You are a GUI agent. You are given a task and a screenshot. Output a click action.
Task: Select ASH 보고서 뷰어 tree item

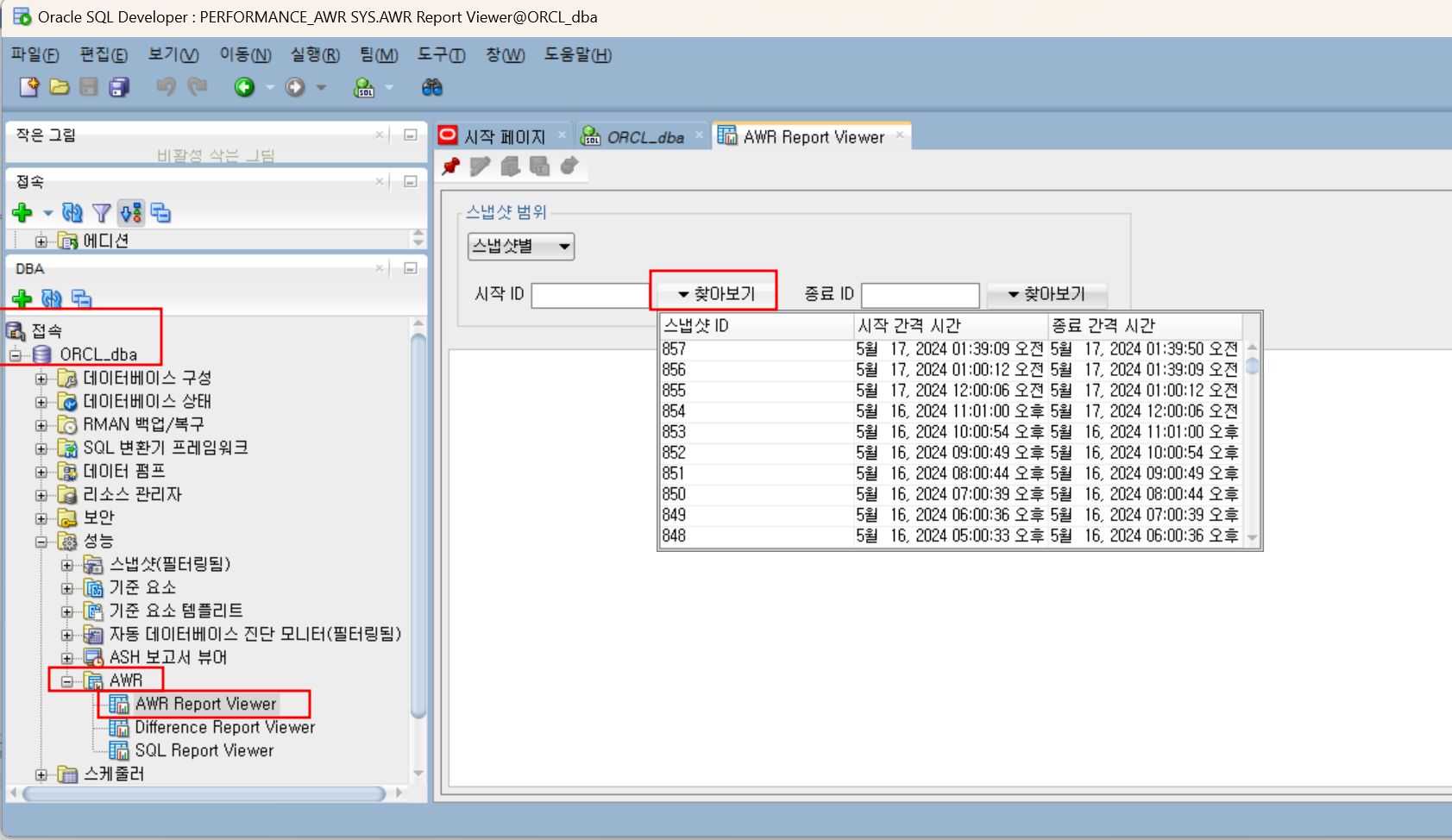coord(168,657)
